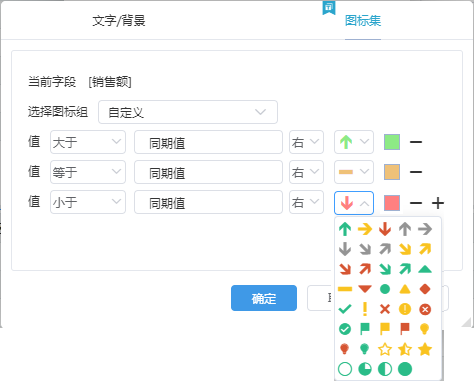Click the 确定 button
This screenshot has height=383, width=474.
click(x=264, y=298)
